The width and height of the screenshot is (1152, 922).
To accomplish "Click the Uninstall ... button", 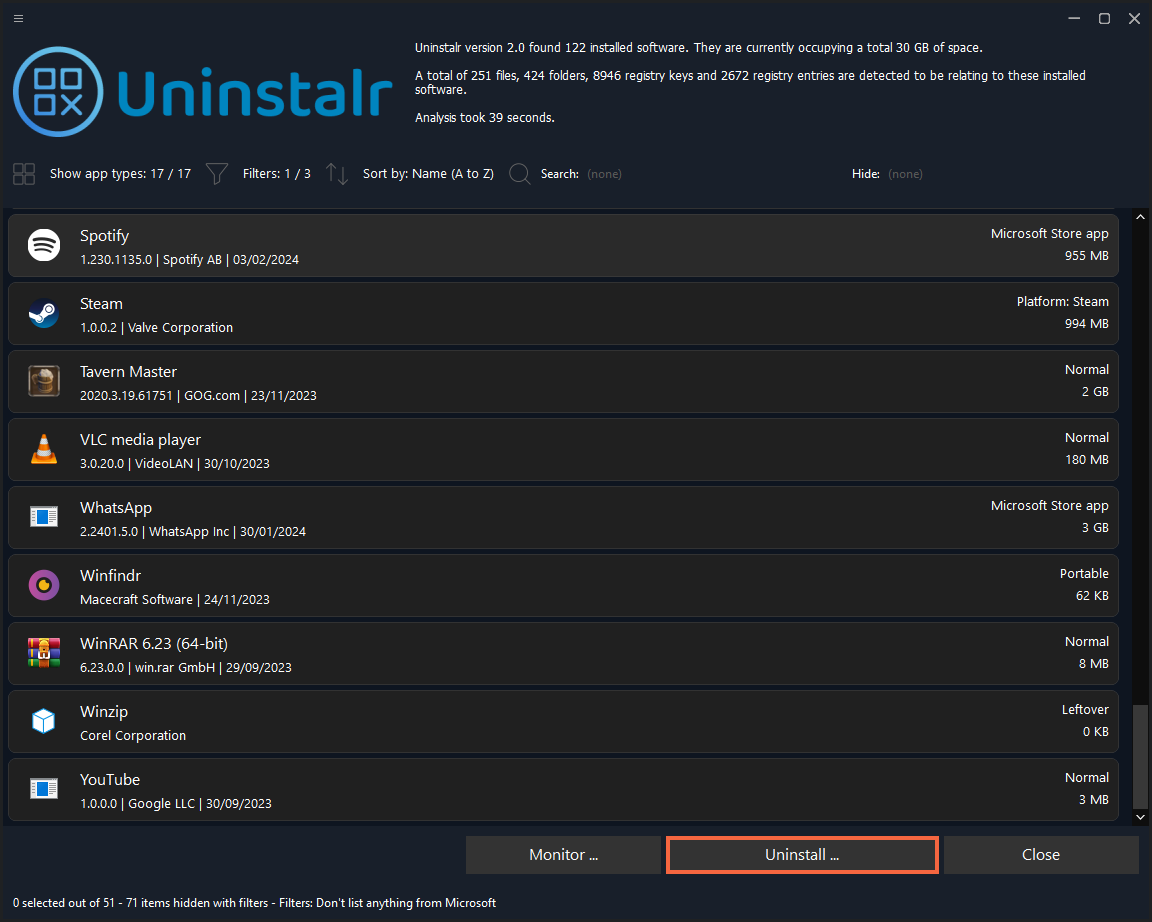I will coord(802,854).
